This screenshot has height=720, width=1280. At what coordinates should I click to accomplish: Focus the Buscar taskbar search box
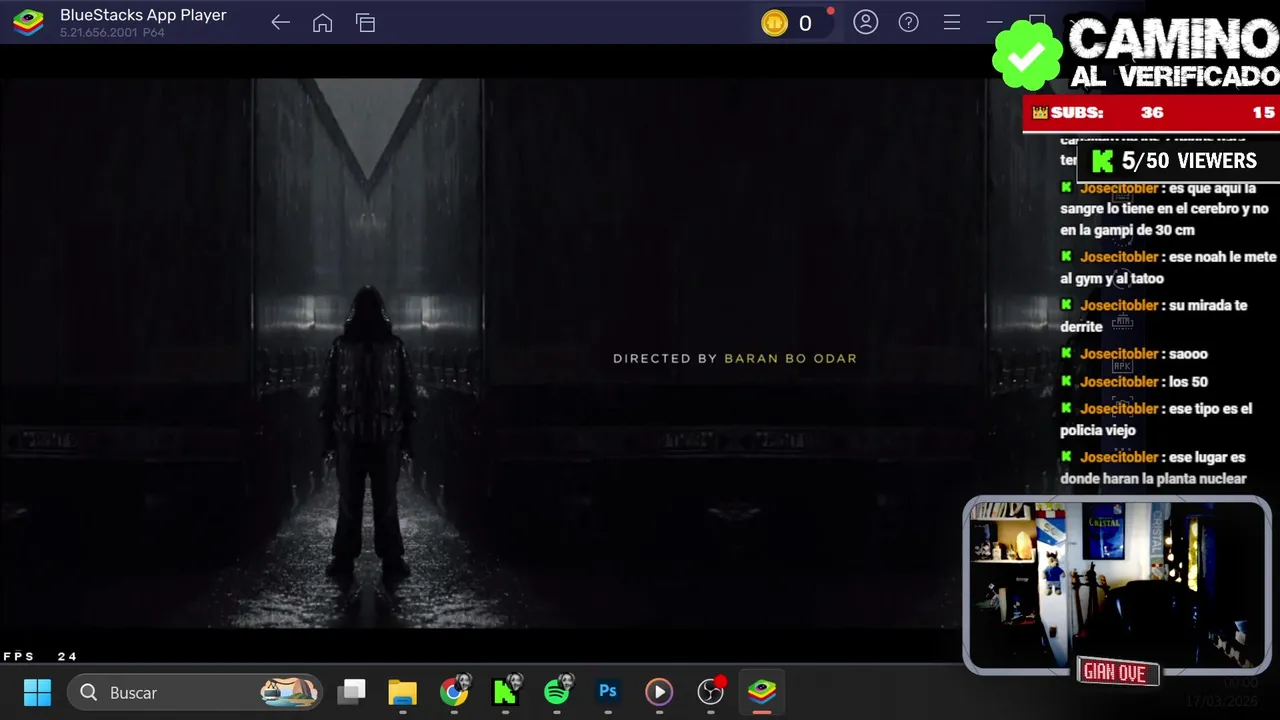coord(195,692)
